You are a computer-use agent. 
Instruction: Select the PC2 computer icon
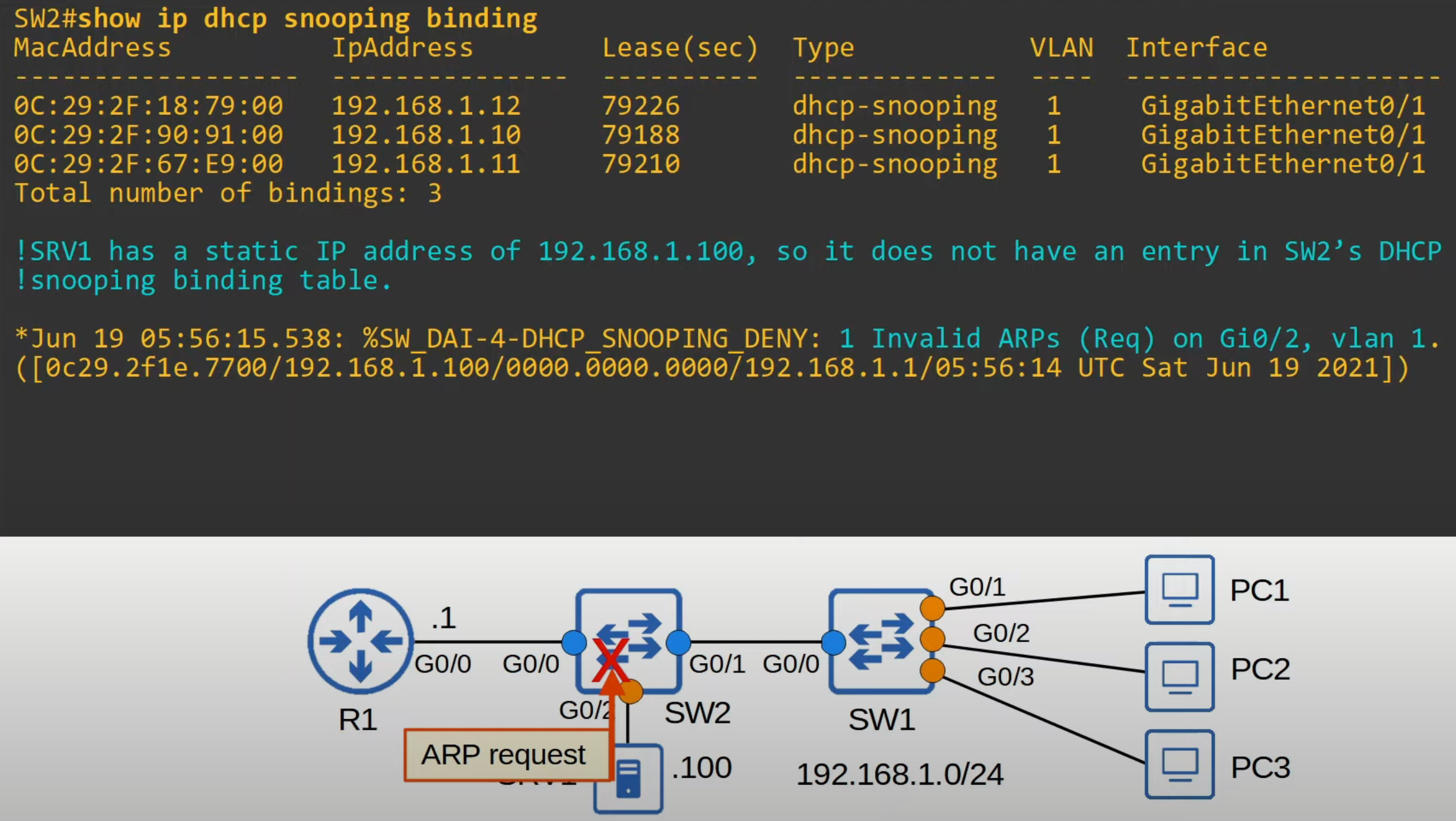1179,677
